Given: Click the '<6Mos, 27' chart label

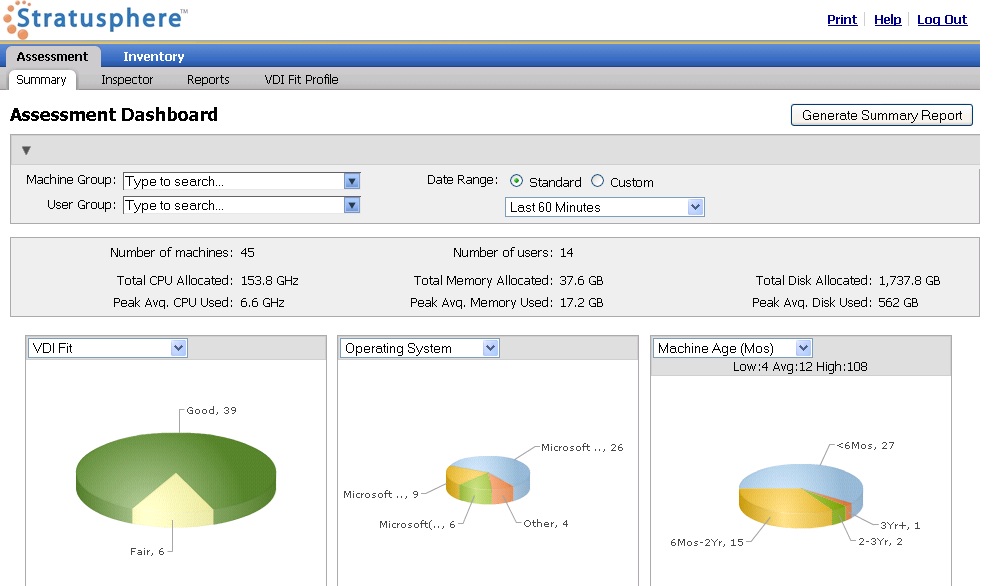Looking at the screenshot, I should 865,446.
